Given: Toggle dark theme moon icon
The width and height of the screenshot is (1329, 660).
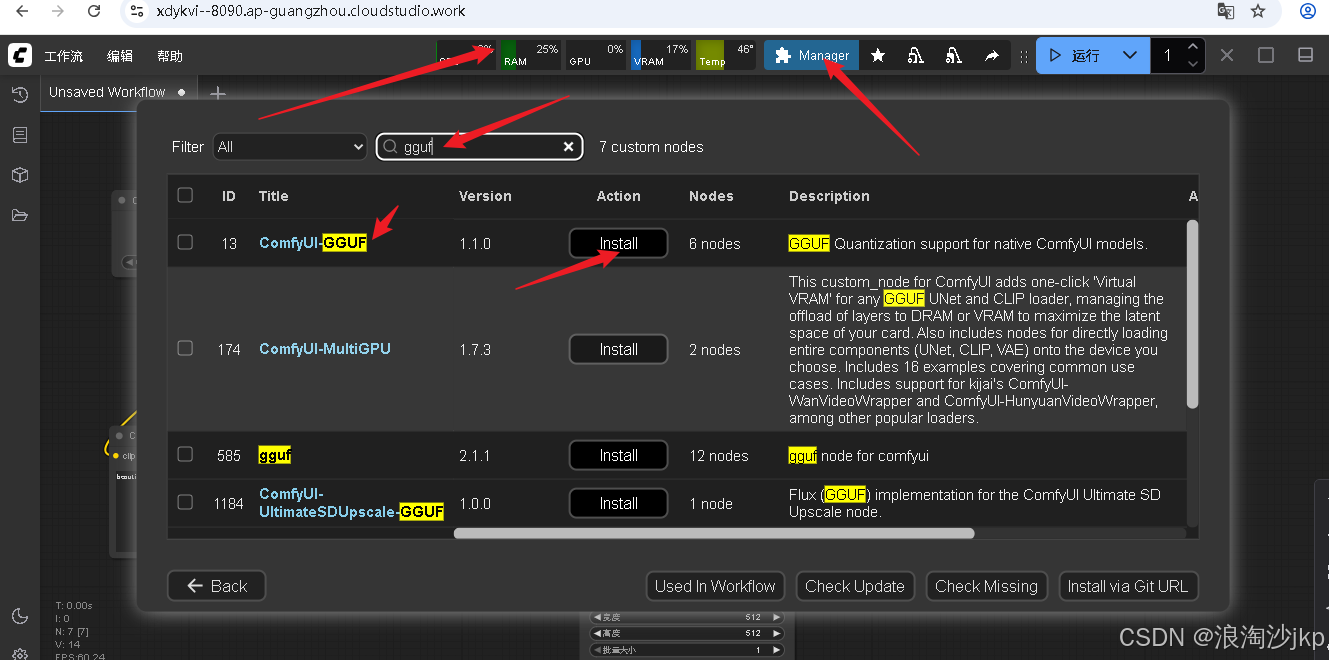Looking at the screenshot, I should (x=19, y=616).
